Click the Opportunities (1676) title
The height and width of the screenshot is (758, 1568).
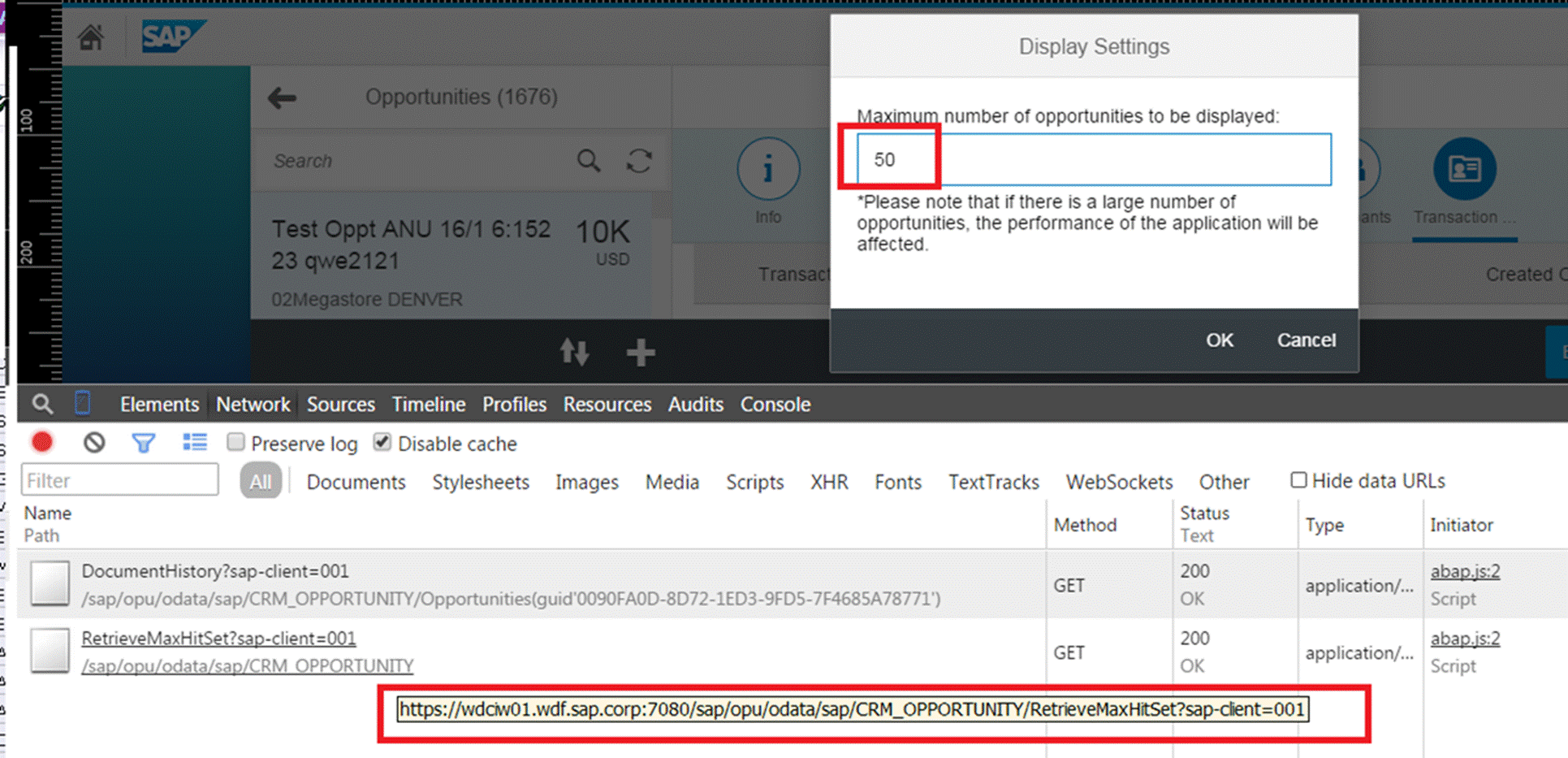point(461,97)
